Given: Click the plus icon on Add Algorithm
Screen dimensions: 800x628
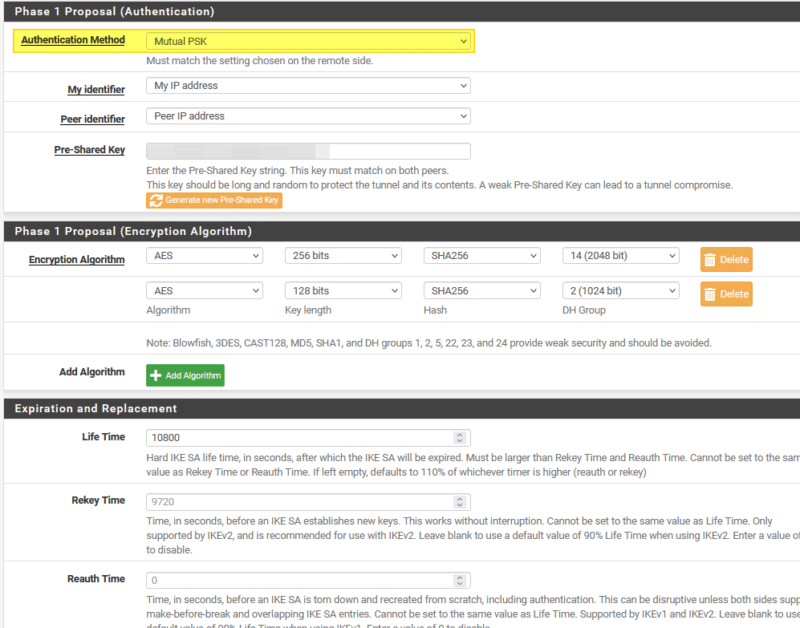Looking at the screenshot, I should pos(156,375).
